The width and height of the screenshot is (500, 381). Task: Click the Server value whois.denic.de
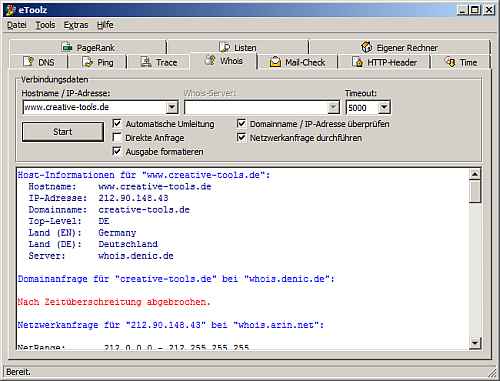(136, 256)
